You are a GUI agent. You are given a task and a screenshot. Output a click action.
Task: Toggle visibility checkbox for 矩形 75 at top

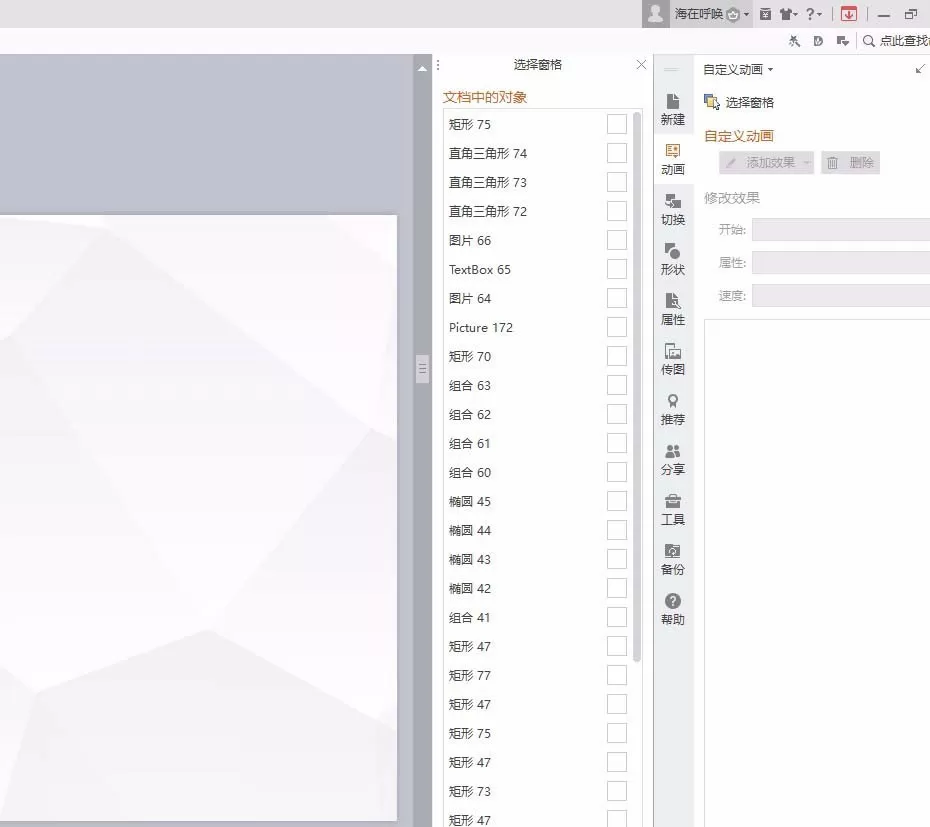coord(617,124)
